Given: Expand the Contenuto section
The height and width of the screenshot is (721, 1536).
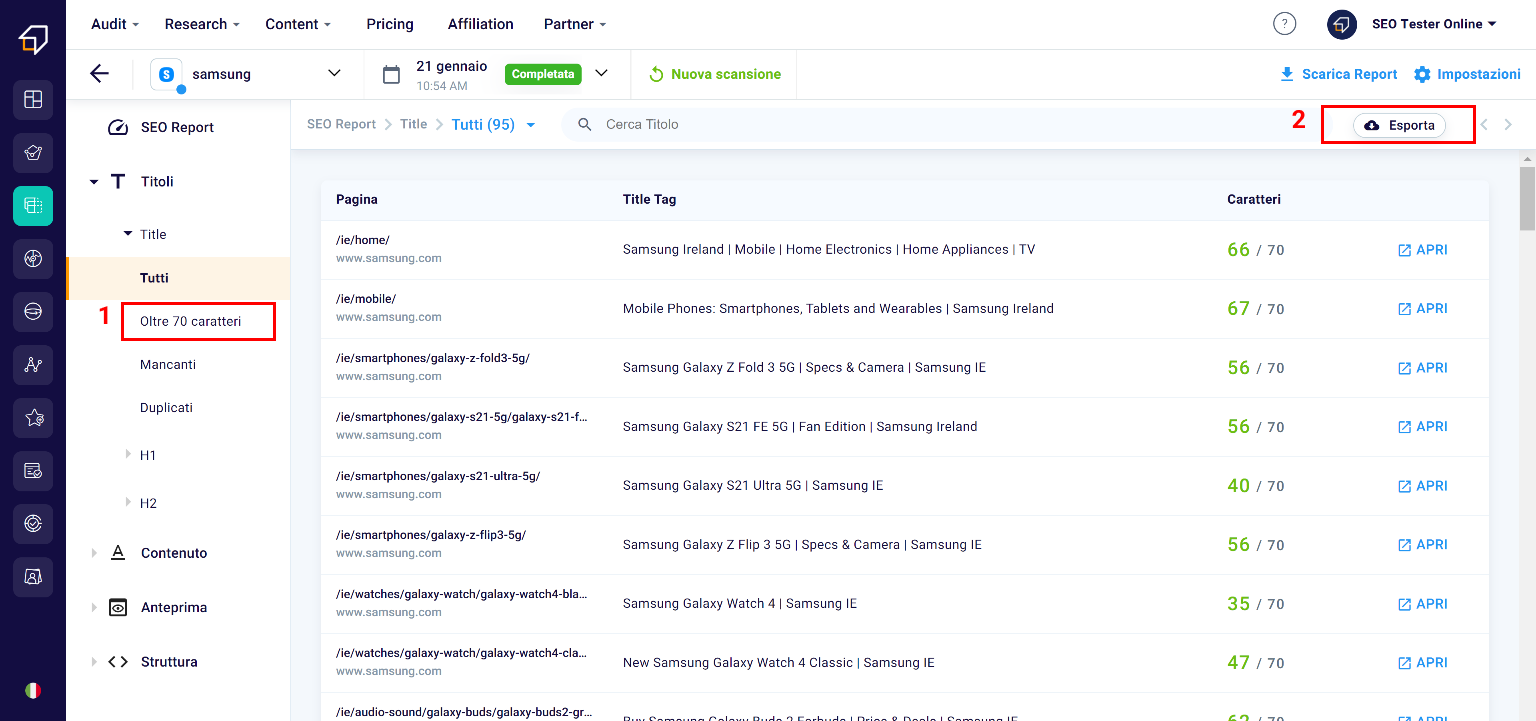Looking at the screenshot, I should tap(95, 553).
